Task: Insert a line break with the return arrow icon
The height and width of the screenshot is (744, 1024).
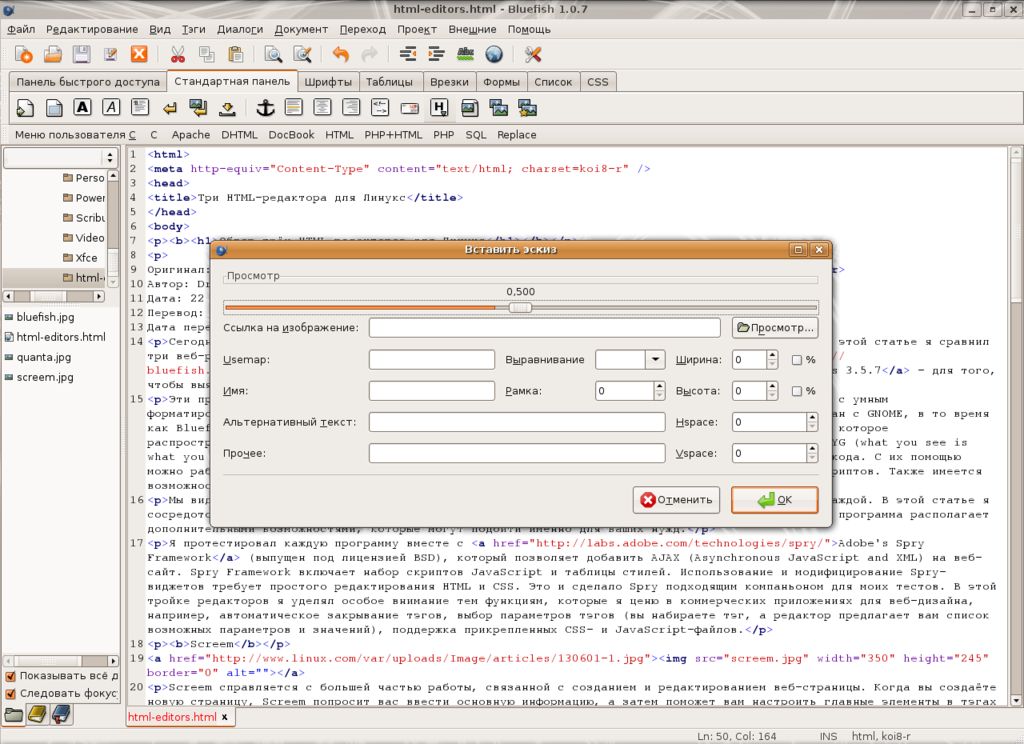Action: click(169, 108)
